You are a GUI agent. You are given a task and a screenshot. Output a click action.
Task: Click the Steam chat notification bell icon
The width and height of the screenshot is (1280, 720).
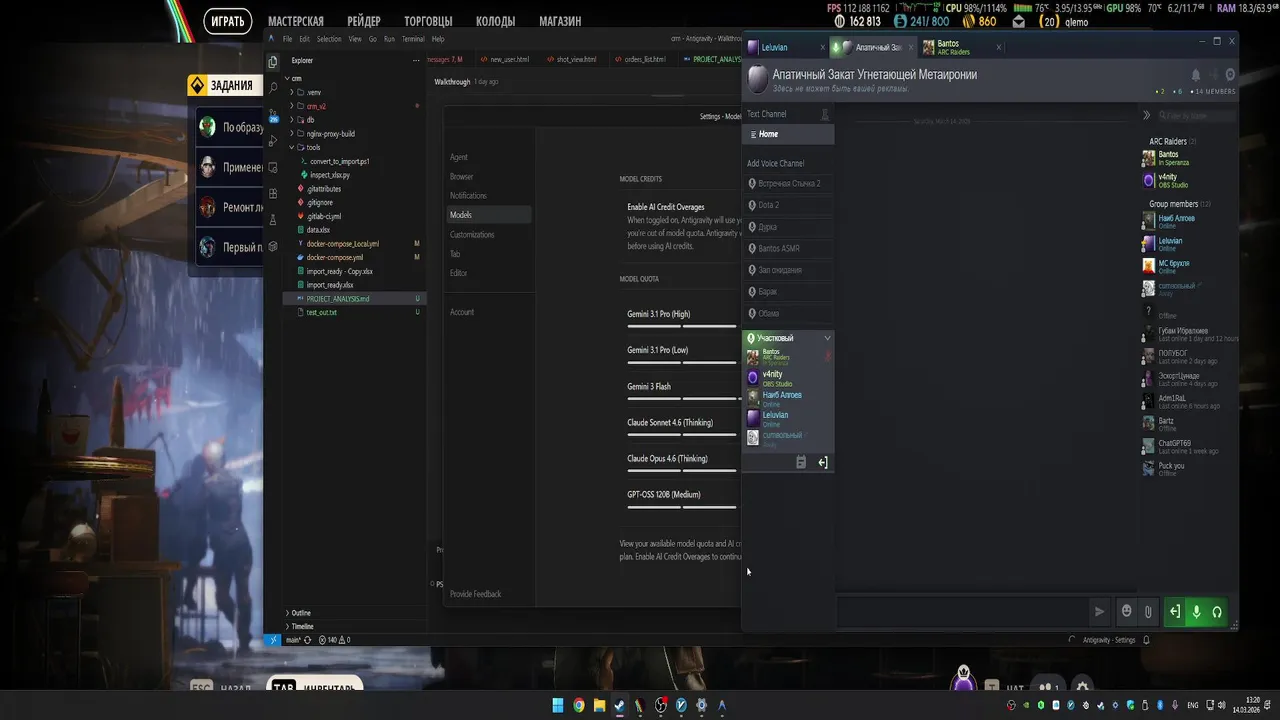coord(1195,75)
